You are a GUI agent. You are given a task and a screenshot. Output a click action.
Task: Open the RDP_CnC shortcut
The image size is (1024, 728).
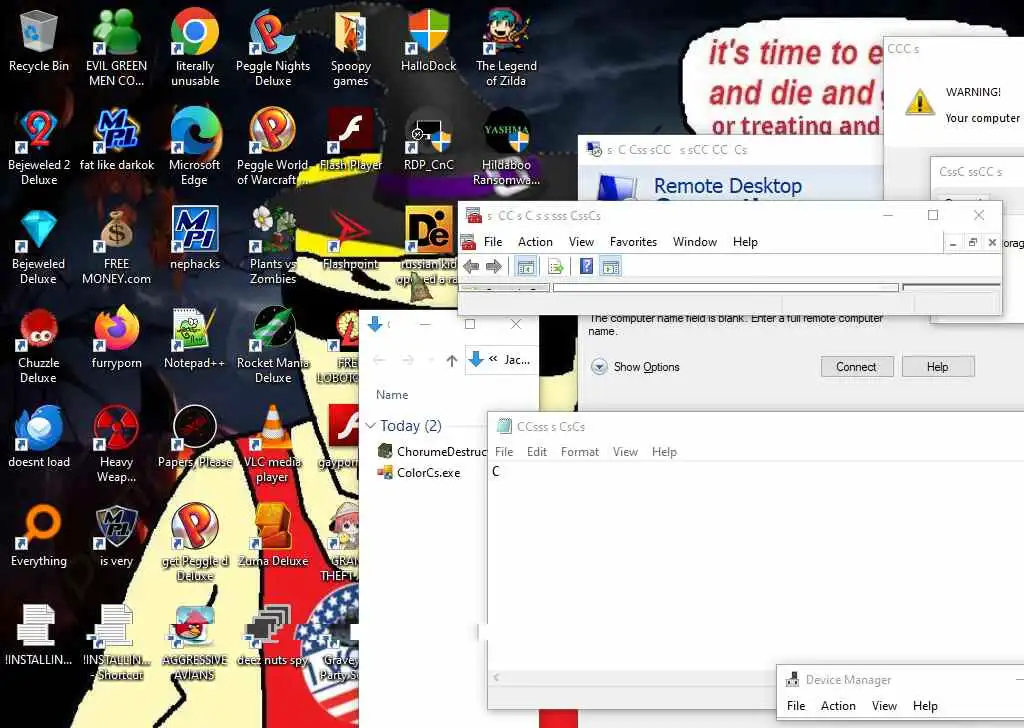(428, 140)
